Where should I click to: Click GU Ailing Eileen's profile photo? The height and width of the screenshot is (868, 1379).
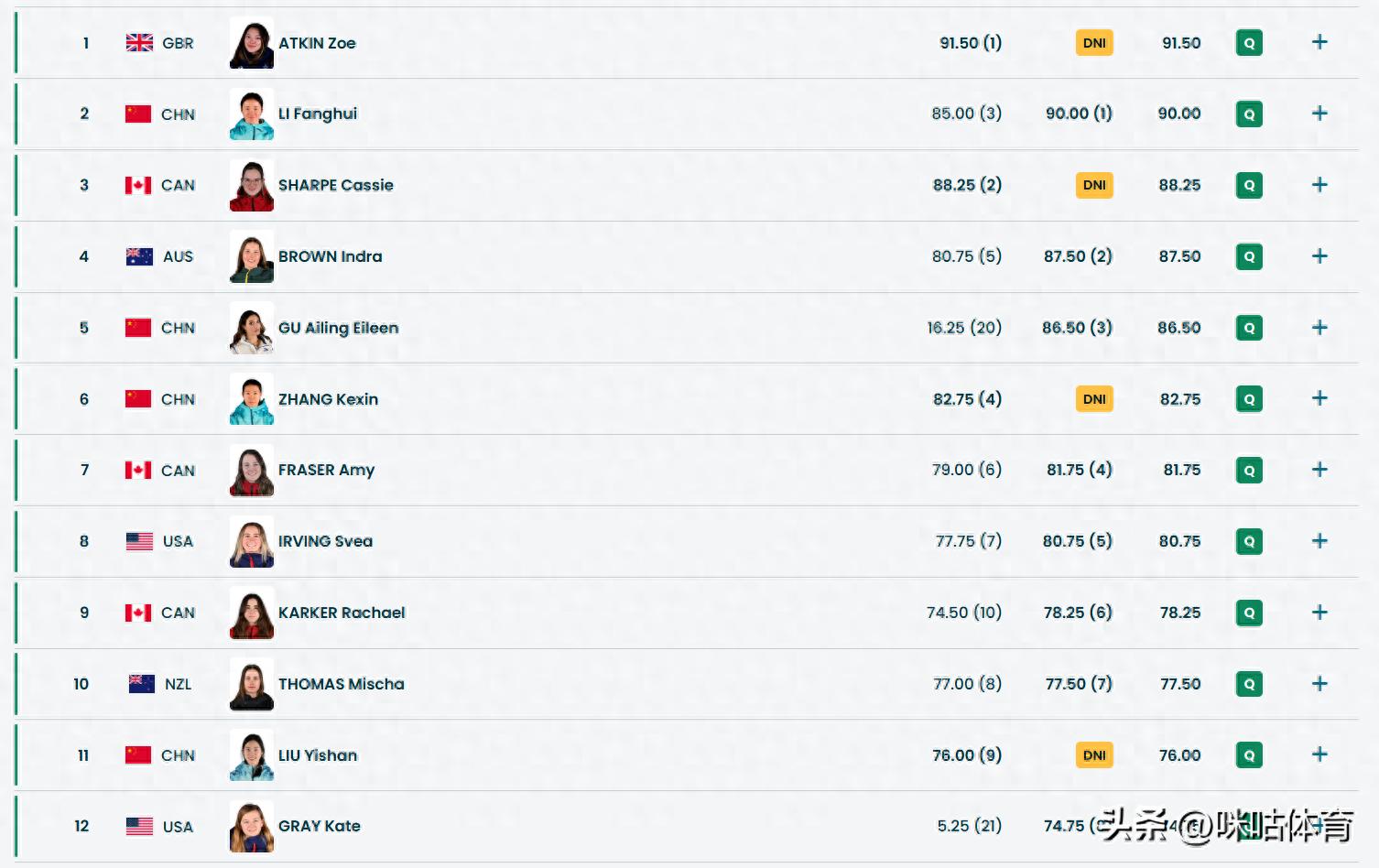252,329
